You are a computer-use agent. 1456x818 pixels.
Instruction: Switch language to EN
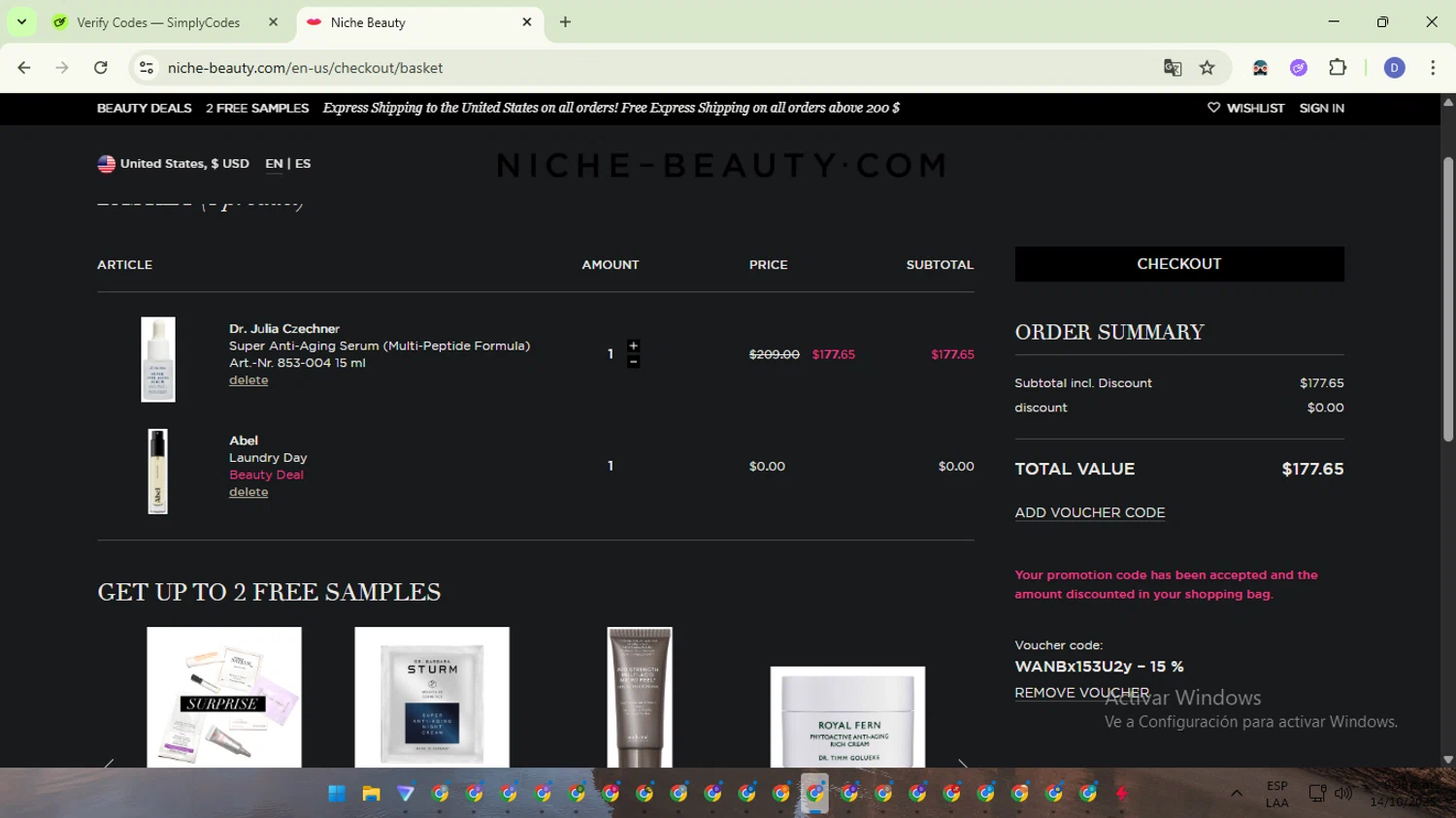(x=274, y=164)
